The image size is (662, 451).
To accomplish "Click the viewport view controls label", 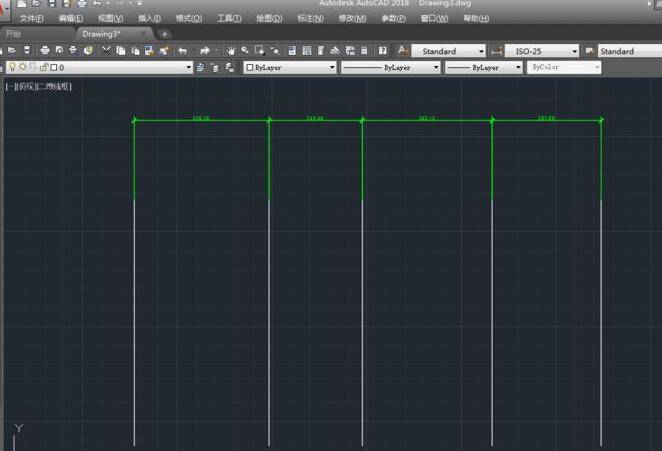I will [38, 86].
